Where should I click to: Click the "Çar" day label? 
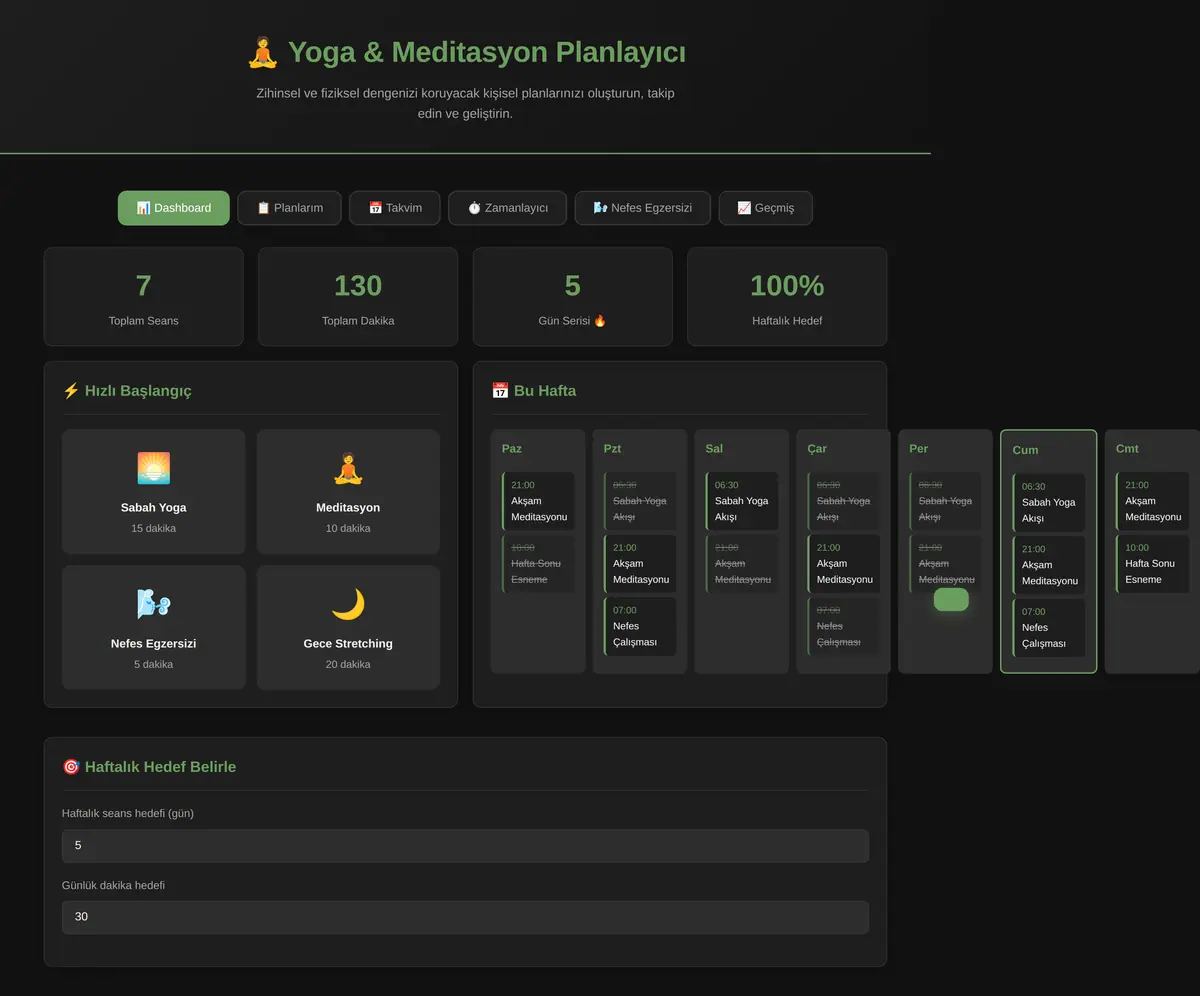(817, 449)
